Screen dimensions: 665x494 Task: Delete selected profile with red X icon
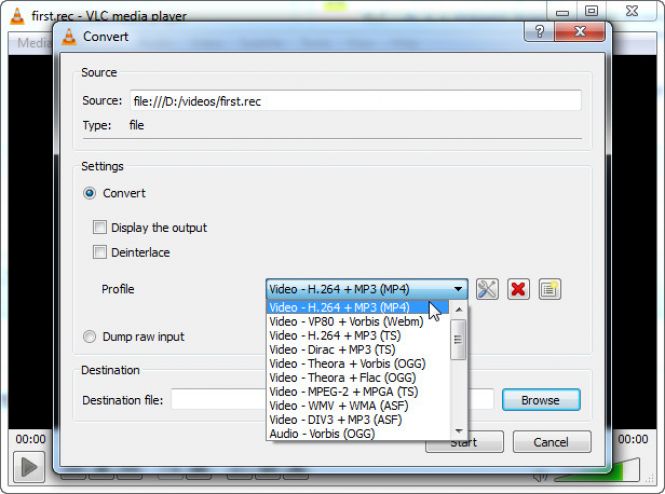[518, 290]
